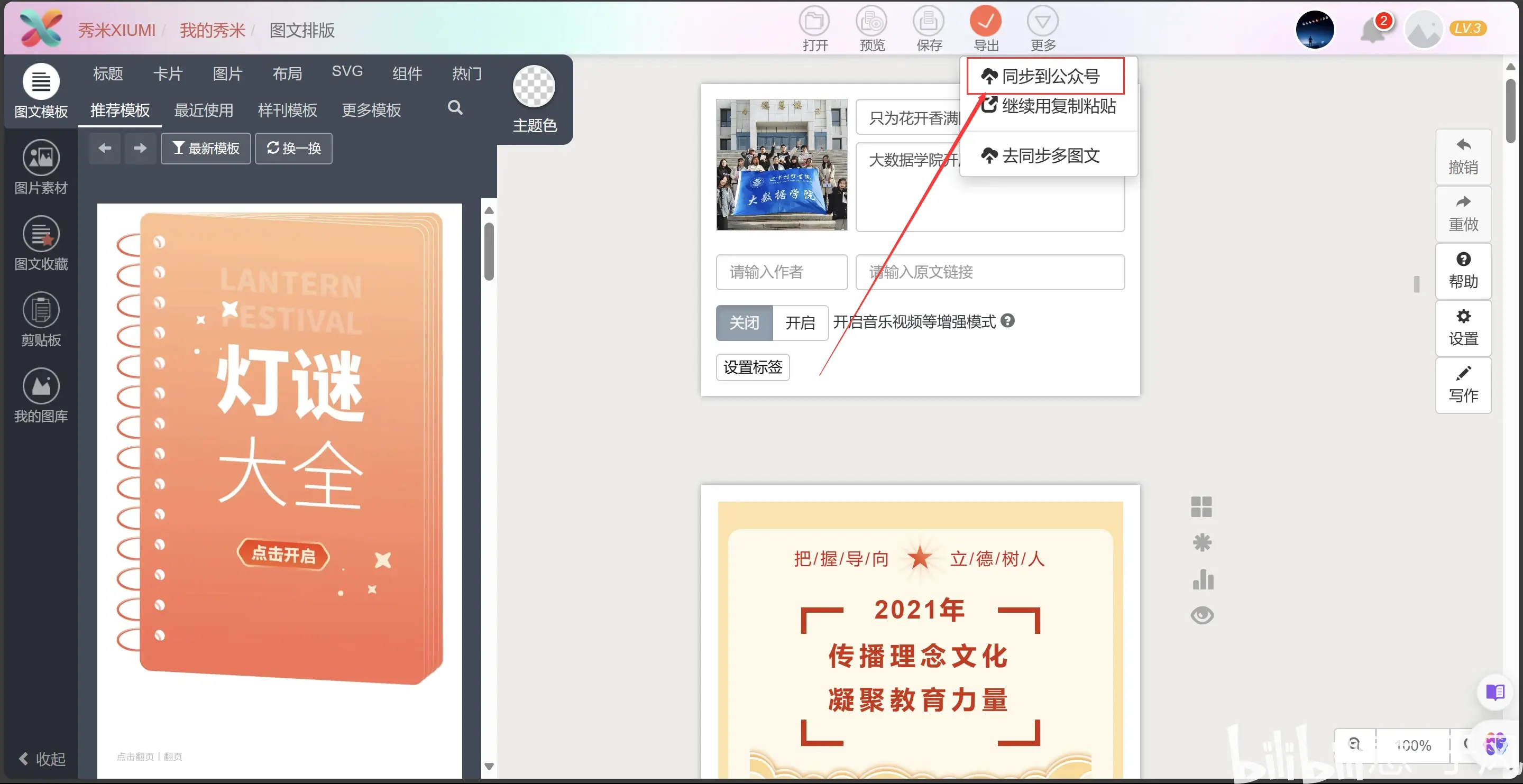Open the 图文收藏 sidebar panel
The image size is (1523, 784).
(x=41, y=243)
